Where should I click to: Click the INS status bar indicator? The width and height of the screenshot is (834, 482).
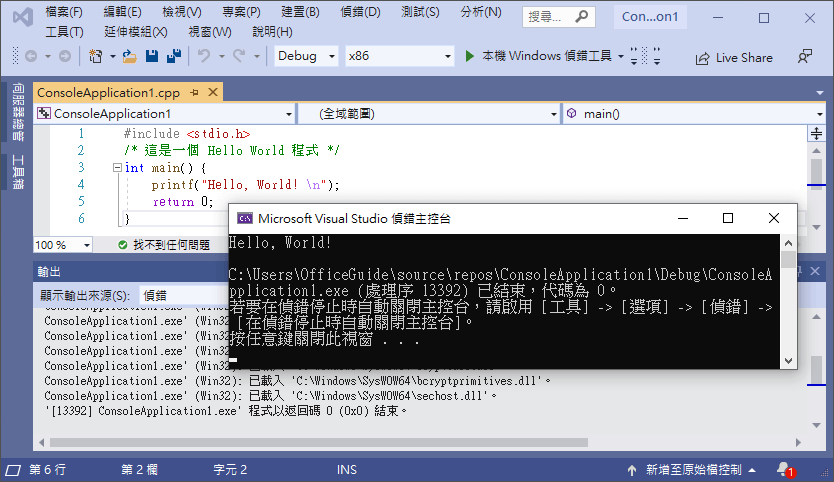347,470
